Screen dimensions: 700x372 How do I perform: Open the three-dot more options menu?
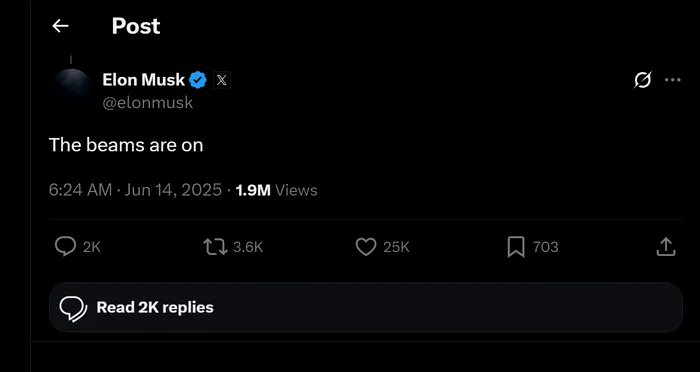pos(672,80)
